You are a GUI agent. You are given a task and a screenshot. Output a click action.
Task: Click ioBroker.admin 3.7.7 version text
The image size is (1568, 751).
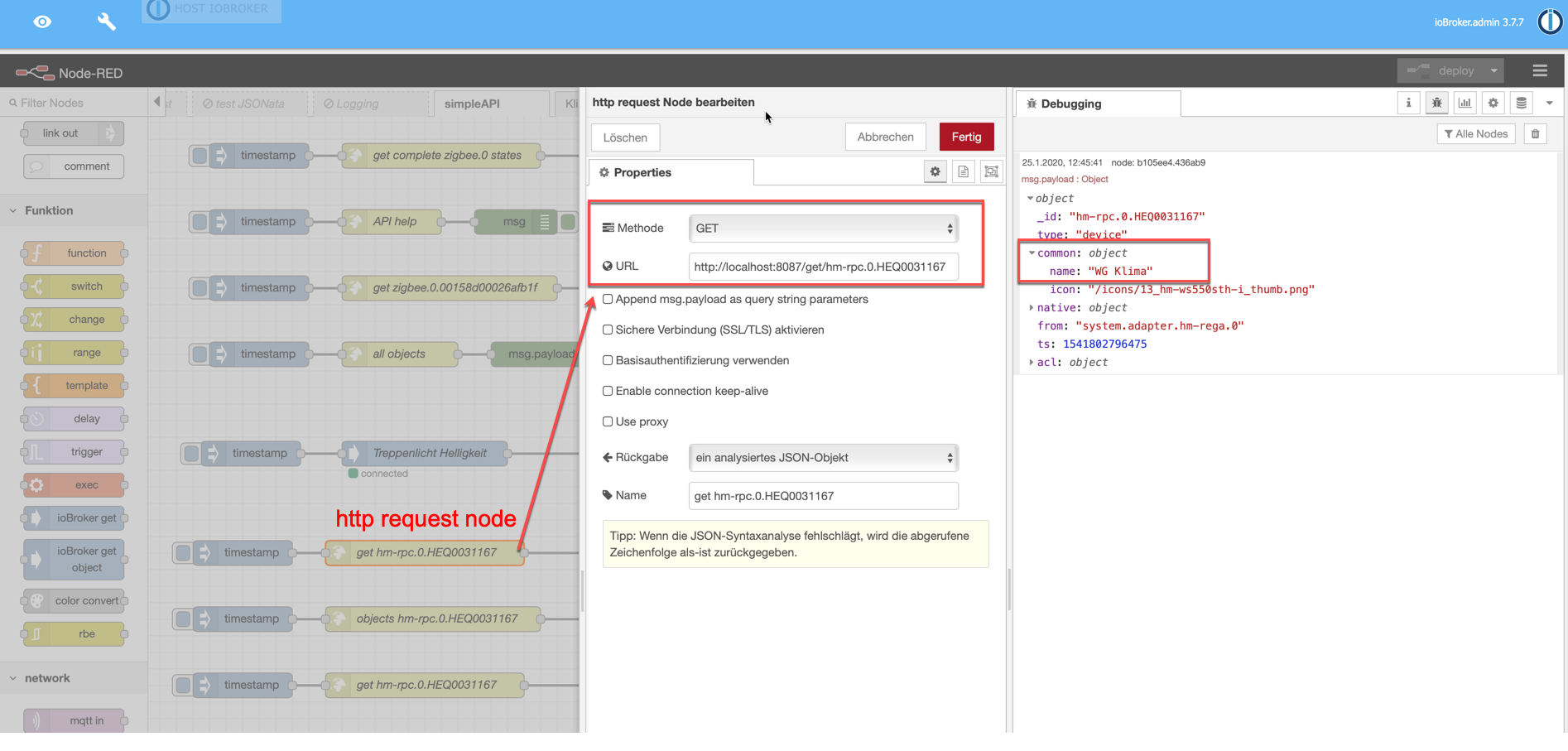pos(1479,22)
